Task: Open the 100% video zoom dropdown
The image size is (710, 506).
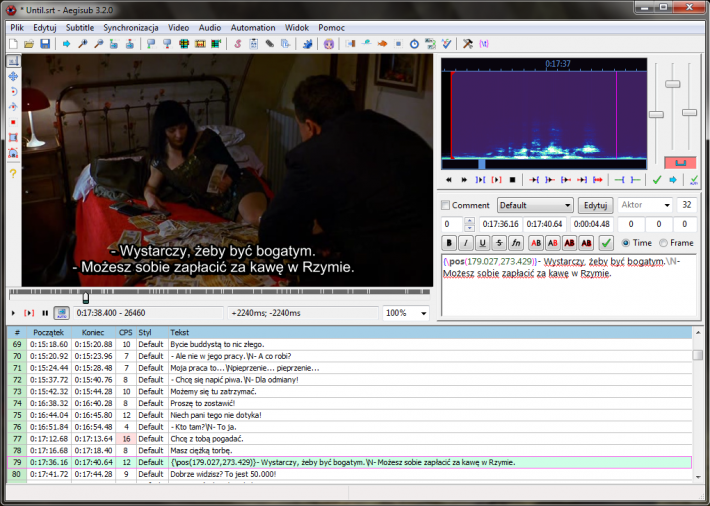Action: click(x=406, y=313)
